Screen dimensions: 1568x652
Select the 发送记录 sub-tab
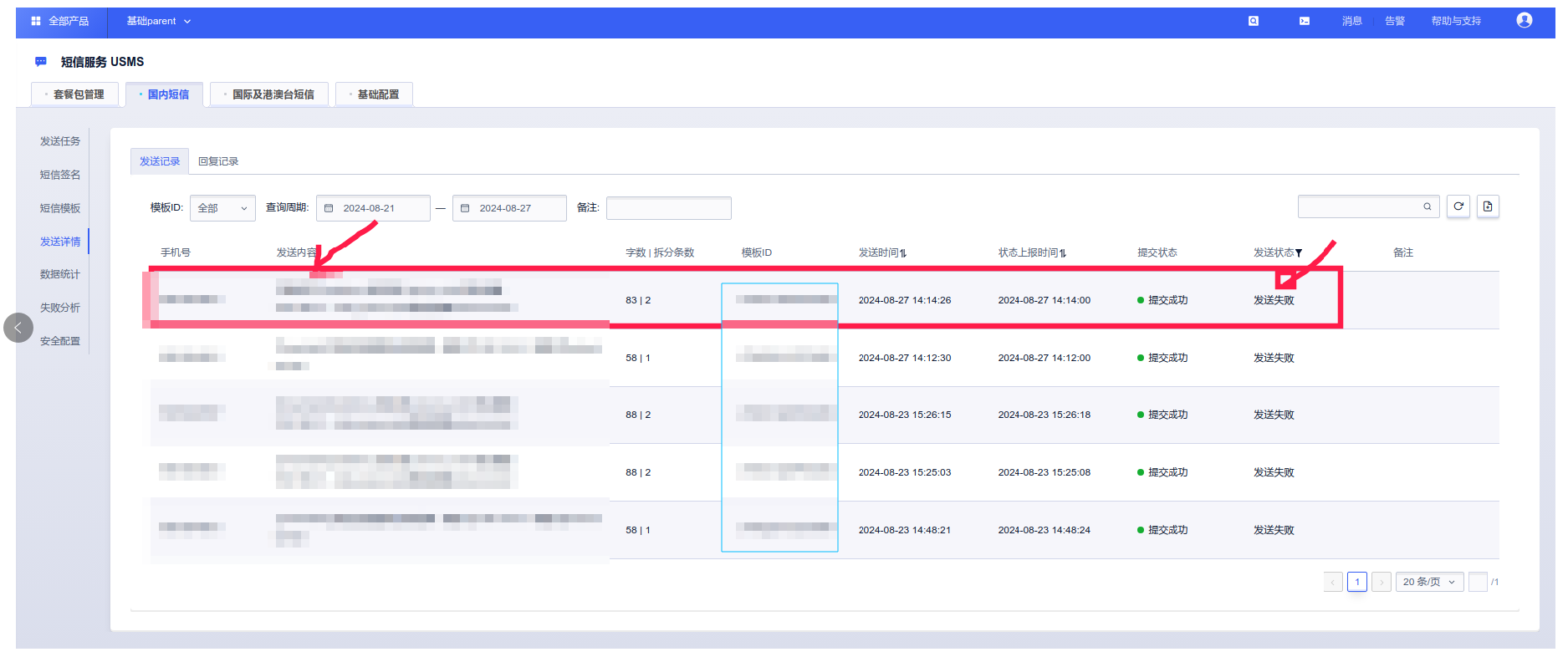point(160,161)
